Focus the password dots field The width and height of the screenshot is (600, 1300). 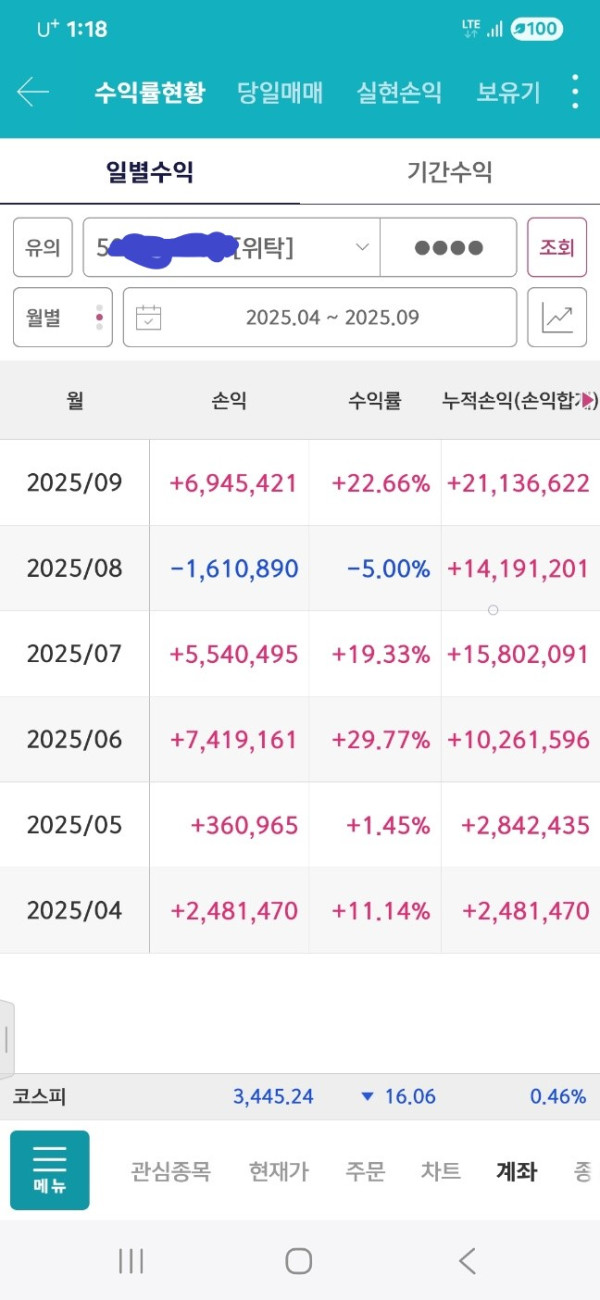pyautogui.click(x=448, y=247)
